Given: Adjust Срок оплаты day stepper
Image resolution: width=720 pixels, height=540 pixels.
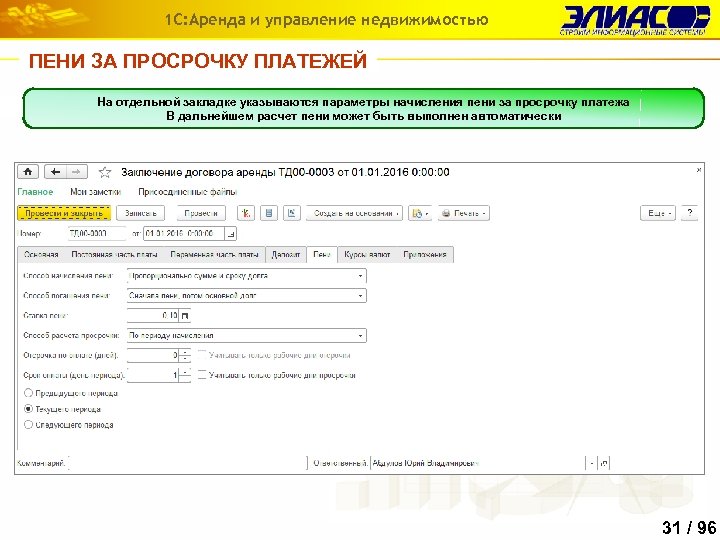Looking at the screenshot, I should pyautogui.click(x=185, y=375).
